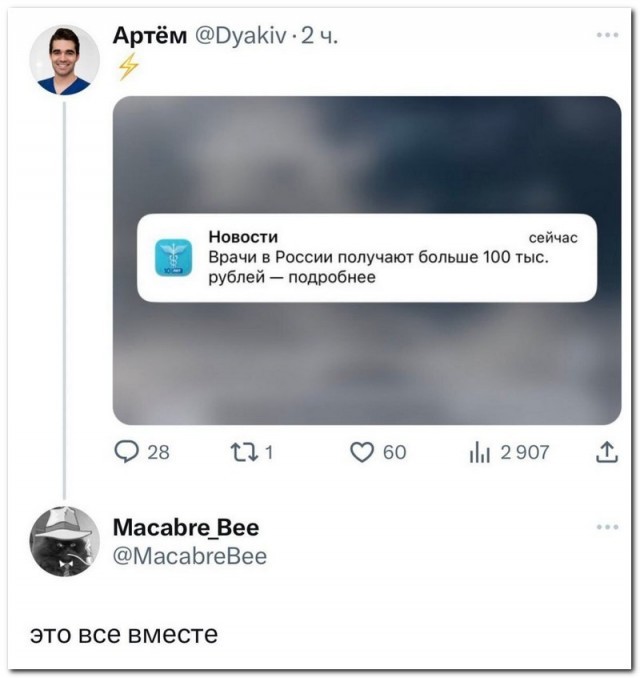Click the news app icon in notification
The image size is (640, 678).
pyautogui.click(x=173, y=257)
